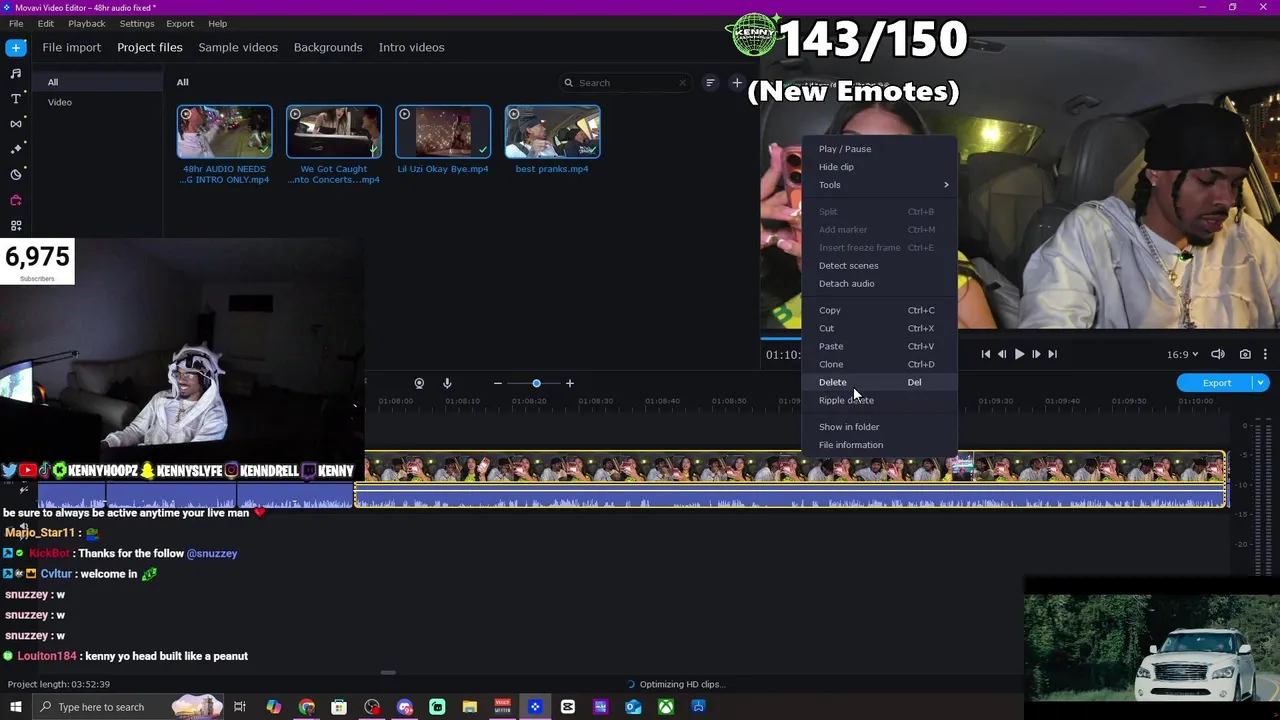Skip to the beginning of the project
The height and width of the screenshot is (720, 1280).
[985, 354]
